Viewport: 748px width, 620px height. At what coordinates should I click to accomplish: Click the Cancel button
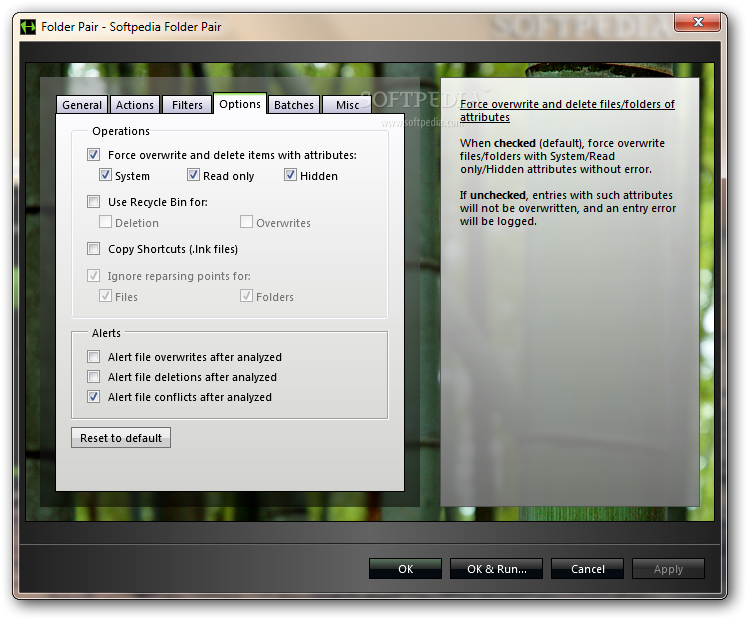pos(587,568)
